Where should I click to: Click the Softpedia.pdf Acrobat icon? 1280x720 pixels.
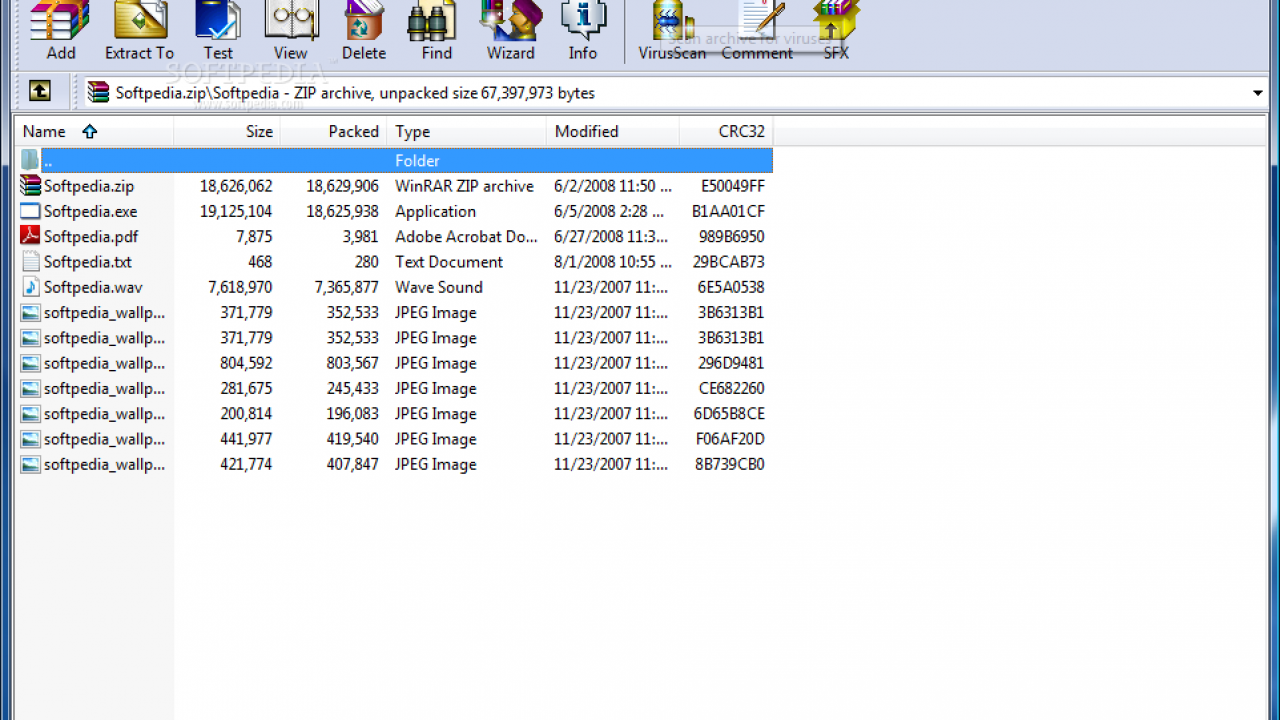(x=30, y=236)
